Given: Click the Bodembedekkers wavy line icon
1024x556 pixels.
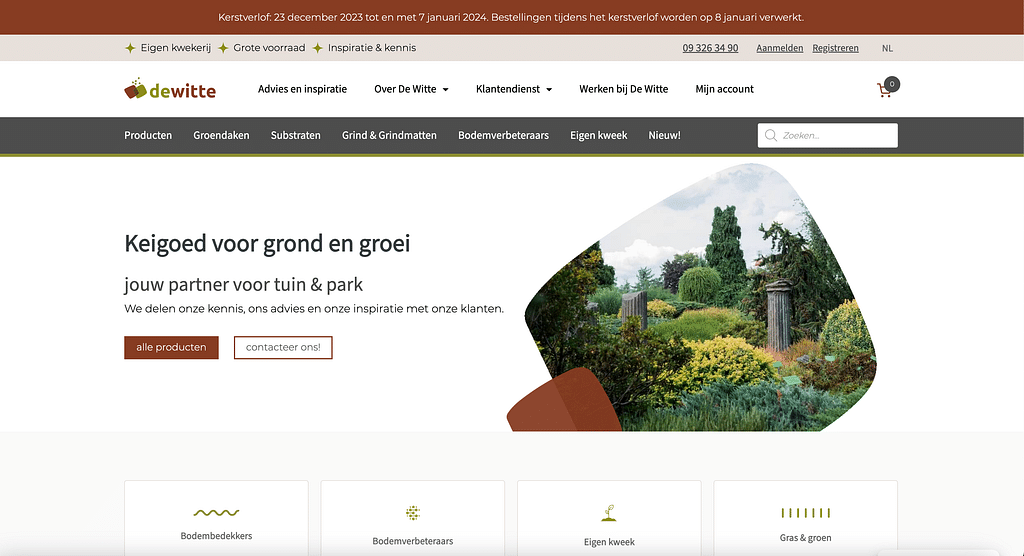Looking at the screenshot, I should coord(216,513).
